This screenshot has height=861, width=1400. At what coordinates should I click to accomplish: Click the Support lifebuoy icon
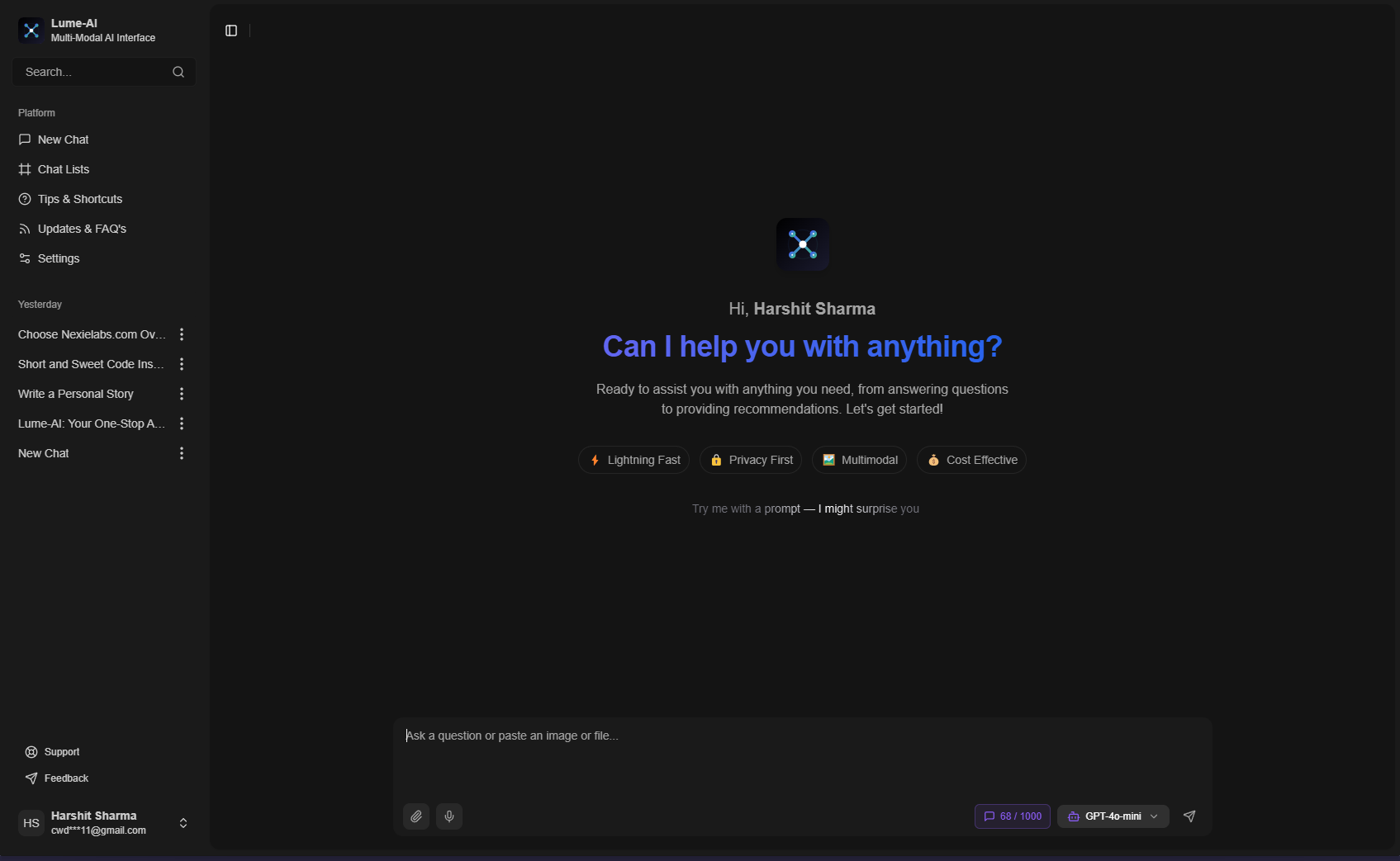[31, 752]
